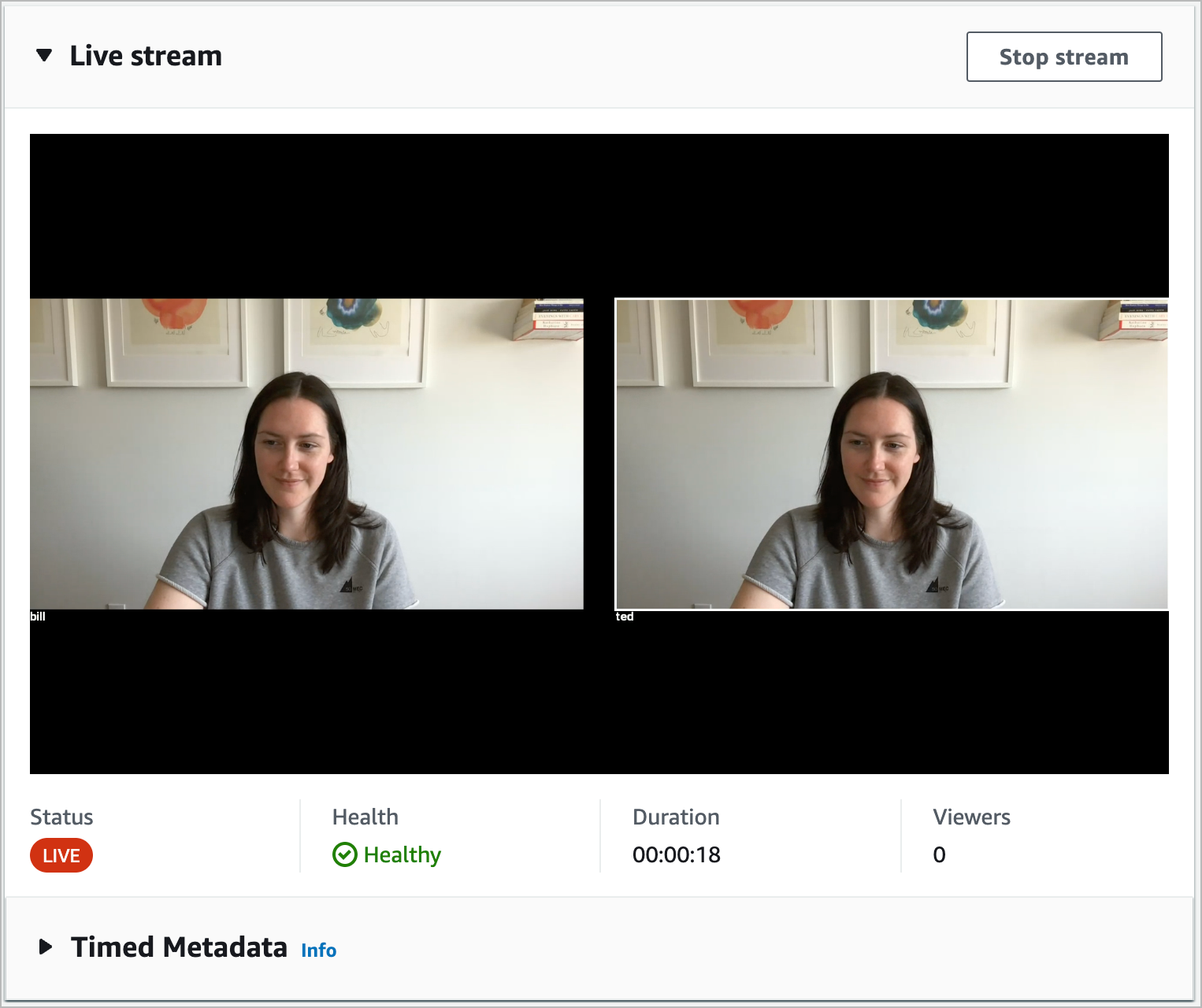The height and width of the screenshot is (1008, 1202).
Task: Click the red LIVE status badge
Action: click(x=61, y=855)
